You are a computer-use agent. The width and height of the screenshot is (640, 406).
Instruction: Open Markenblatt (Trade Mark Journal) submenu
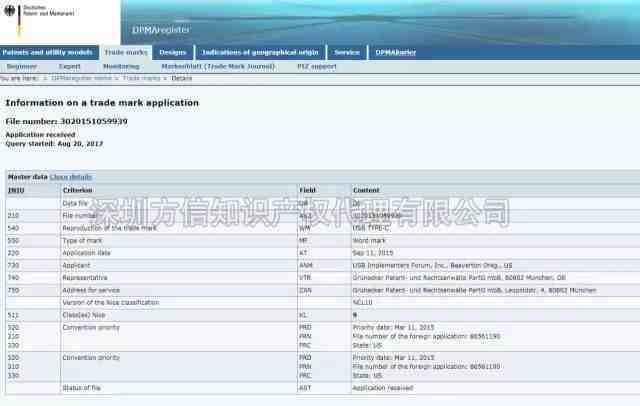coord(218,67)
